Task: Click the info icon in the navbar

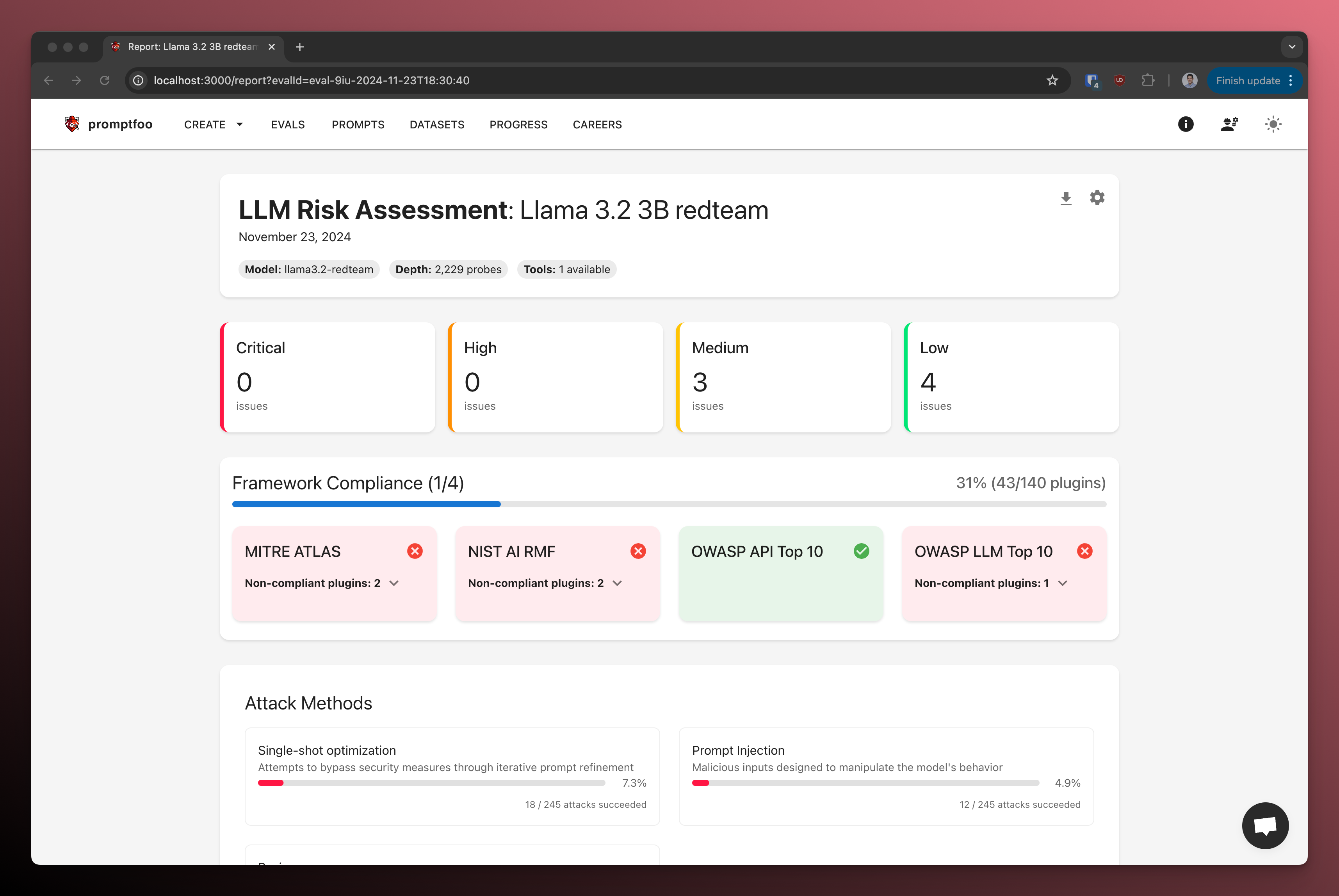Action: (x=1186, y=124)
